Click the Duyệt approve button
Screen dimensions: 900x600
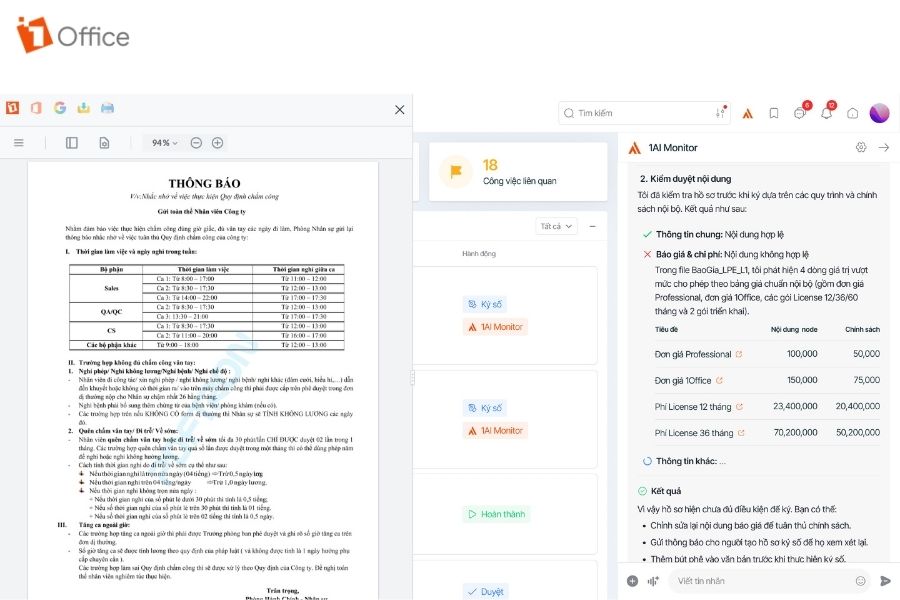click(486, 591)
